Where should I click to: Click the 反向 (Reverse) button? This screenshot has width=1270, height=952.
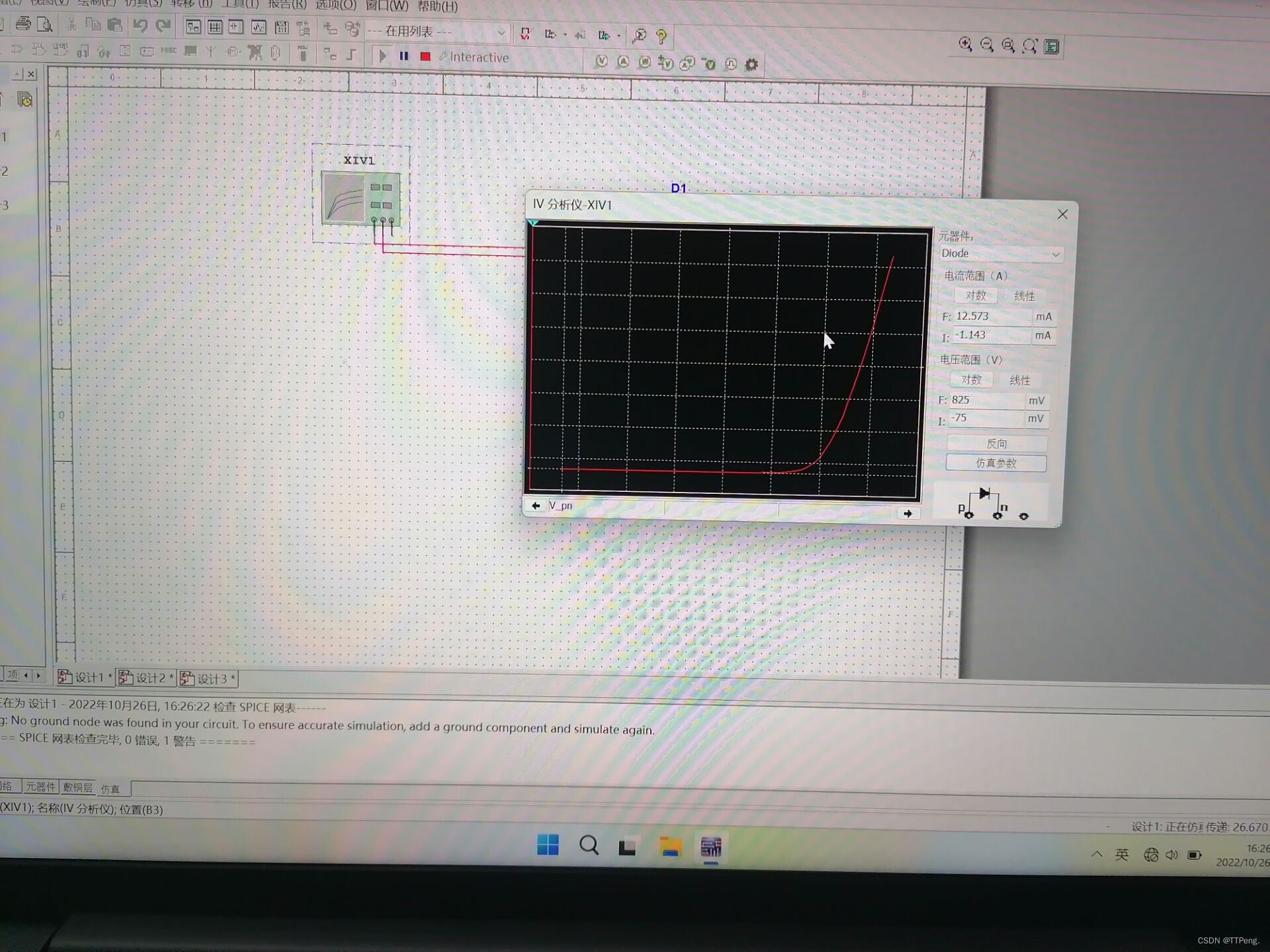point(997,444)
